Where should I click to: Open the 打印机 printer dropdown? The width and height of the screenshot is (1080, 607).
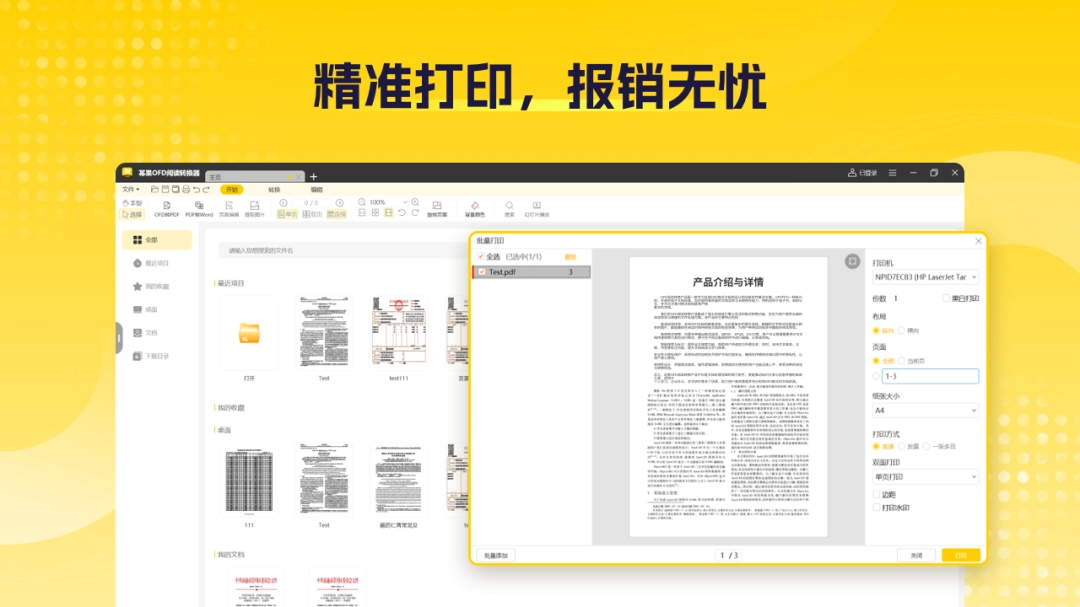point(925,277)
